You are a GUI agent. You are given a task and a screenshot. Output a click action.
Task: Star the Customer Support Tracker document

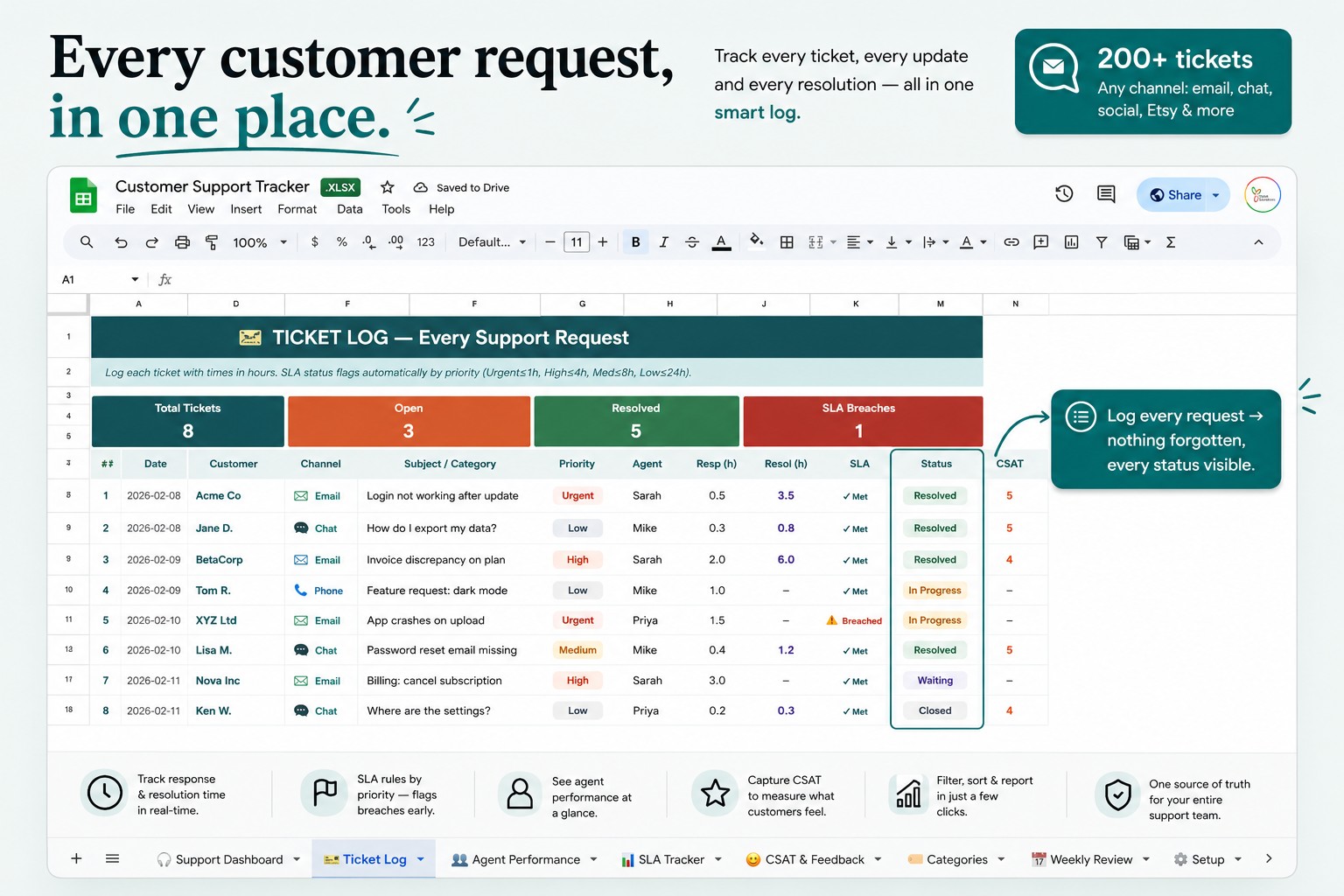(x=388, y=187)
